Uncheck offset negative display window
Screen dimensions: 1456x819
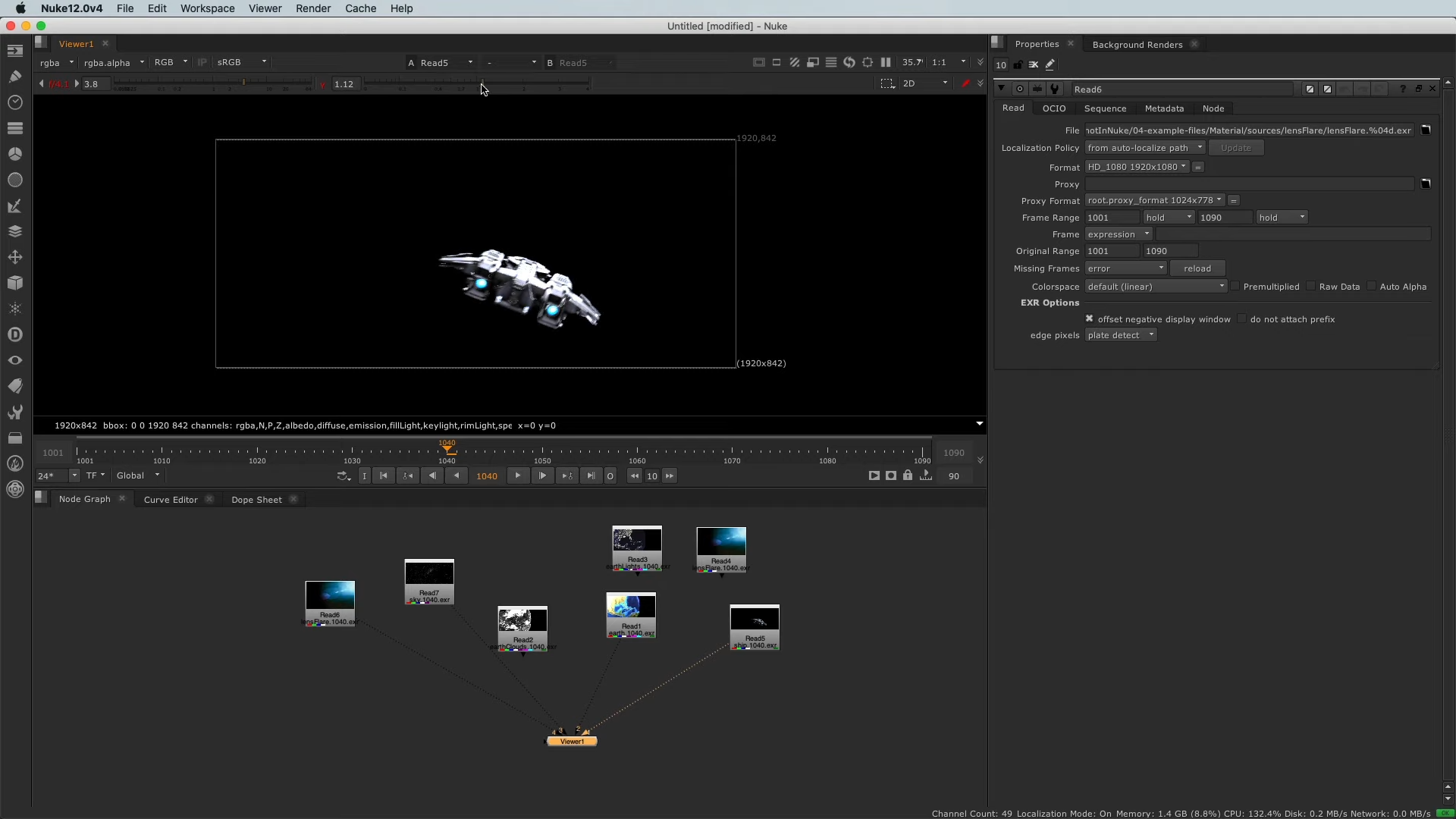(1090, 318)
